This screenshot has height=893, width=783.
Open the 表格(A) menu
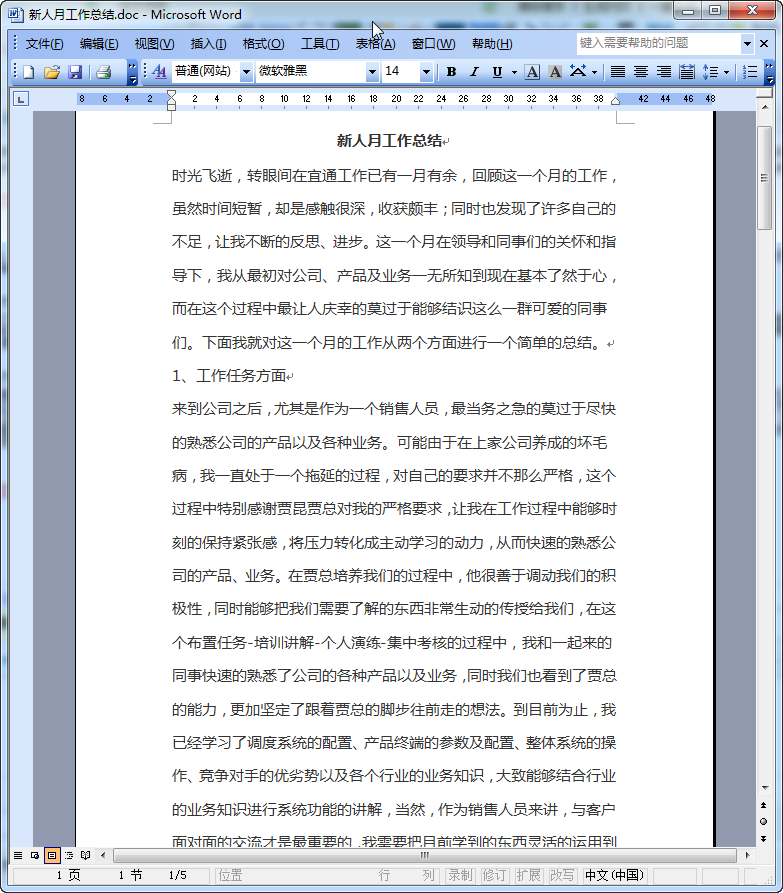[375, 44]
